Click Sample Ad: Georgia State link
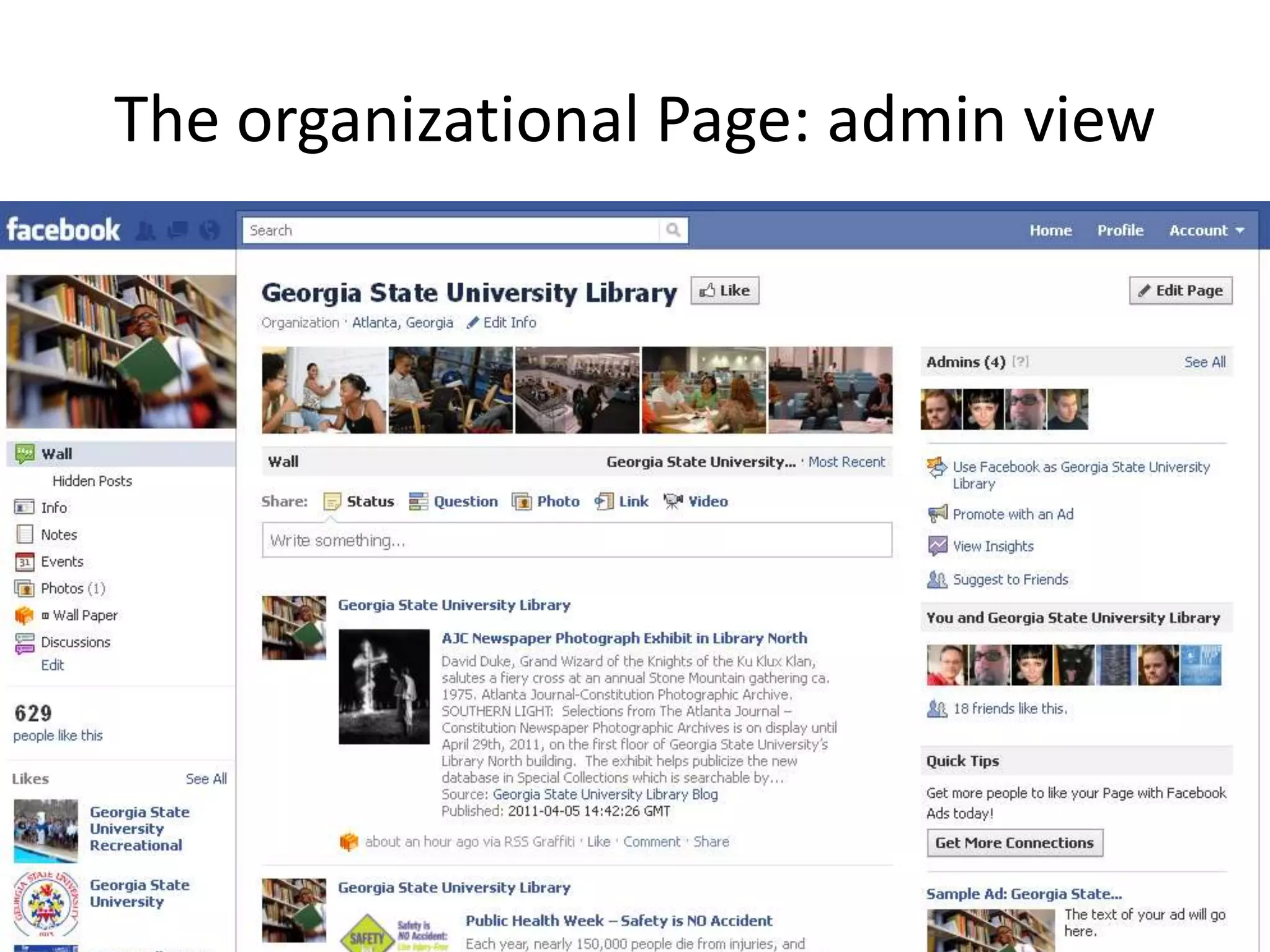The width and height of the screenshot is (1270, 952). tap(1024, 894)
